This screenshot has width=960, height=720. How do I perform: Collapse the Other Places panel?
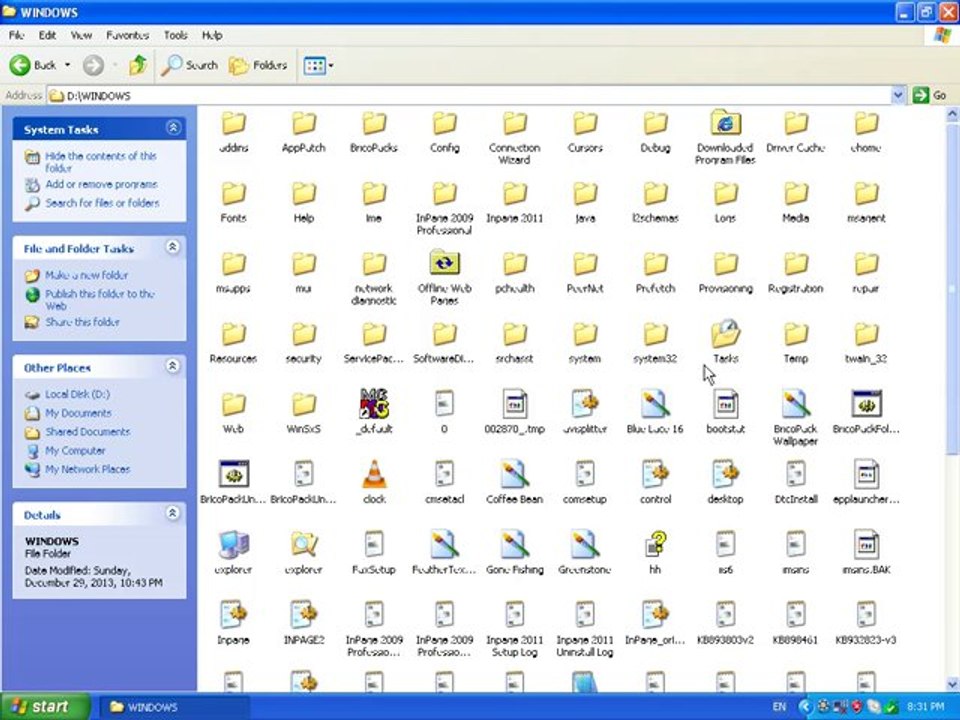pyautogui.click(x=173, y=366)
